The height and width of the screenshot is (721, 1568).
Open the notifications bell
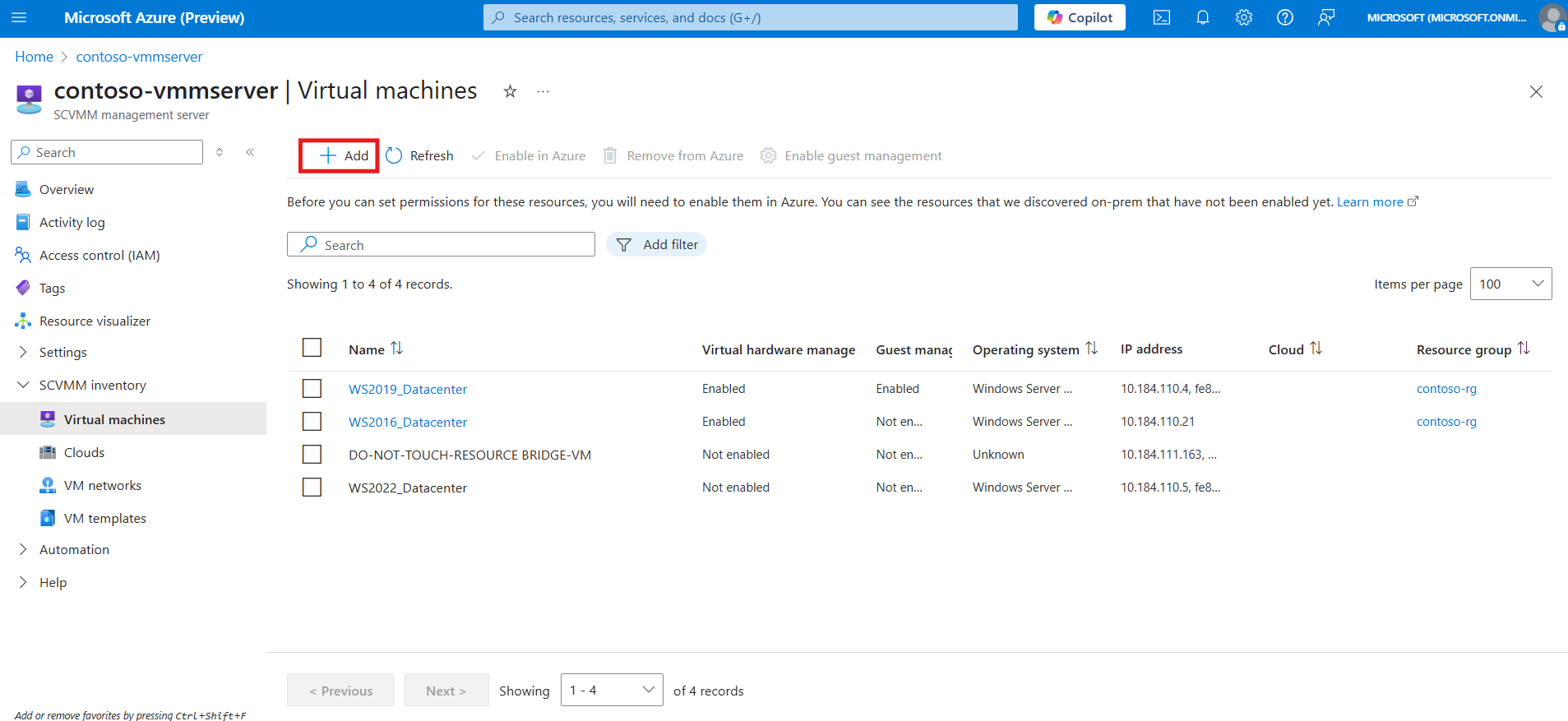pos(1203,17)
